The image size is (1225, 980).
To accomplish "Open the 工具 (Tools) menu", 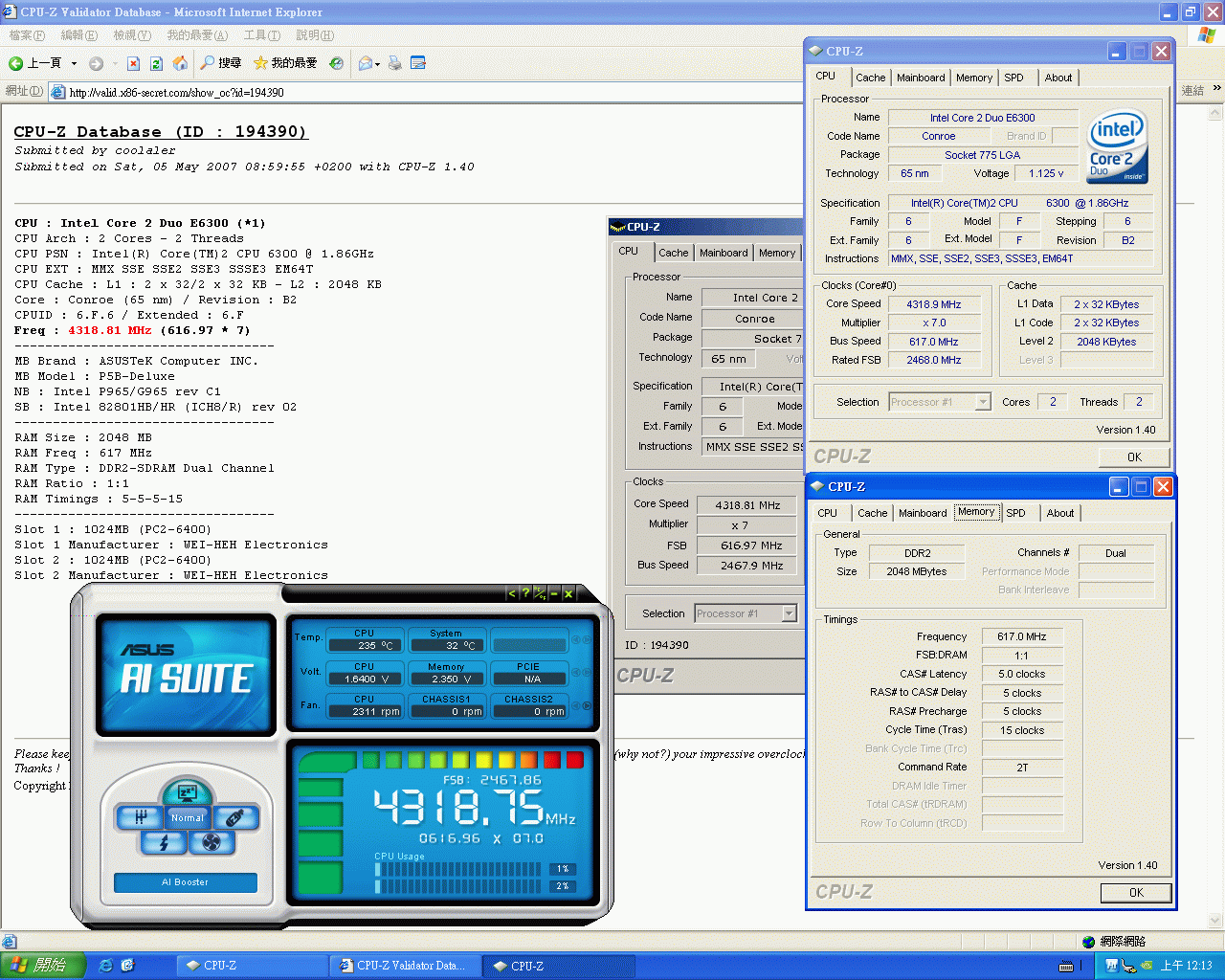I will click(262, 35).
